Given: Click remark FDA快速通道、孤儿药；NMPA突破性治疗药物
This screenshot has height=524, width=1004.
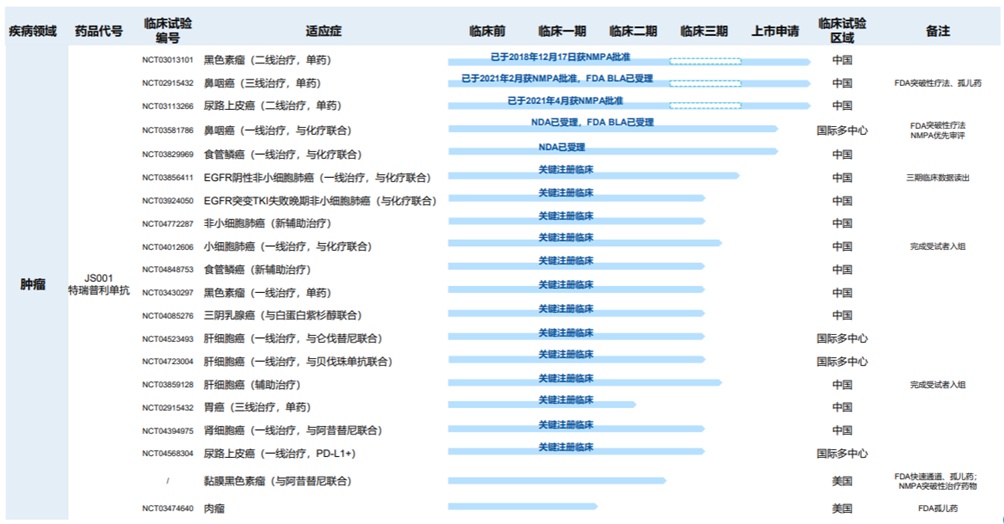Looking at the screenshot, I should 936,481.
